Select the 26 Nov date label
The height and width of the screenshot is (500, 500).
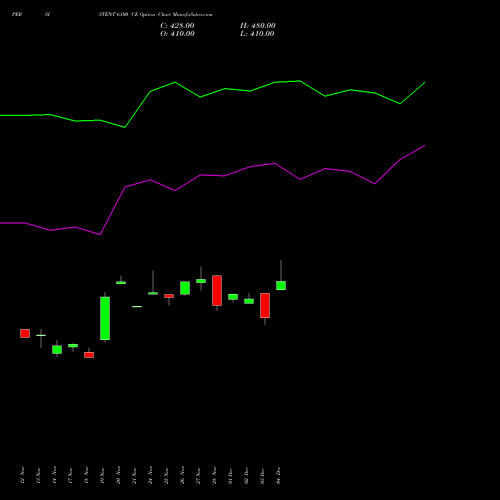point(182,475)
